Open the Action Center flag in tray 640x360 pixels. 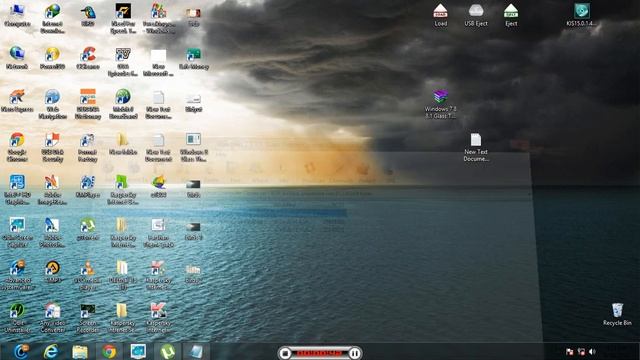570,352
